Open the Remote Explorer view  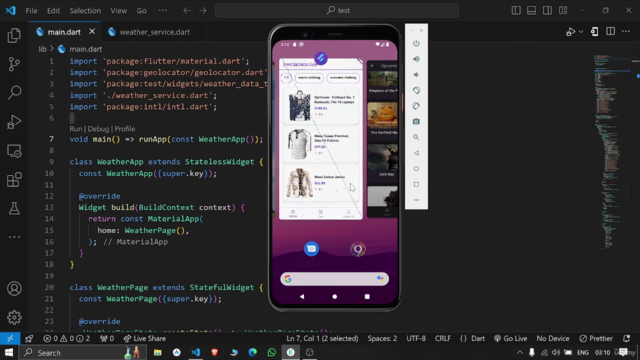[x=14, y=151]
